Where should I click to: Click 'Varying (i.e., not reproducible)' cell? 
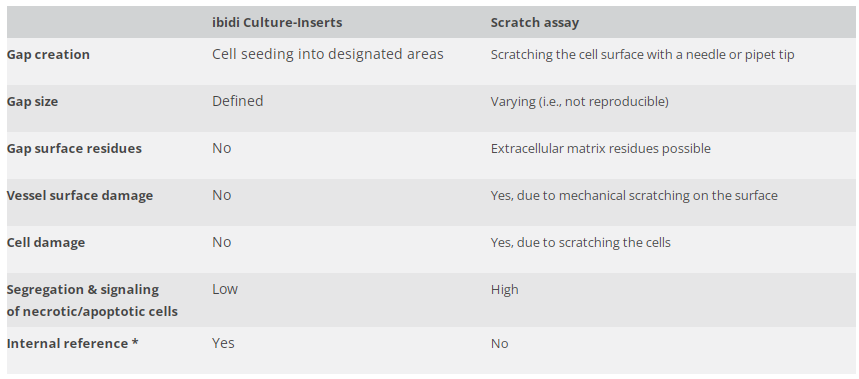point(580,101)
